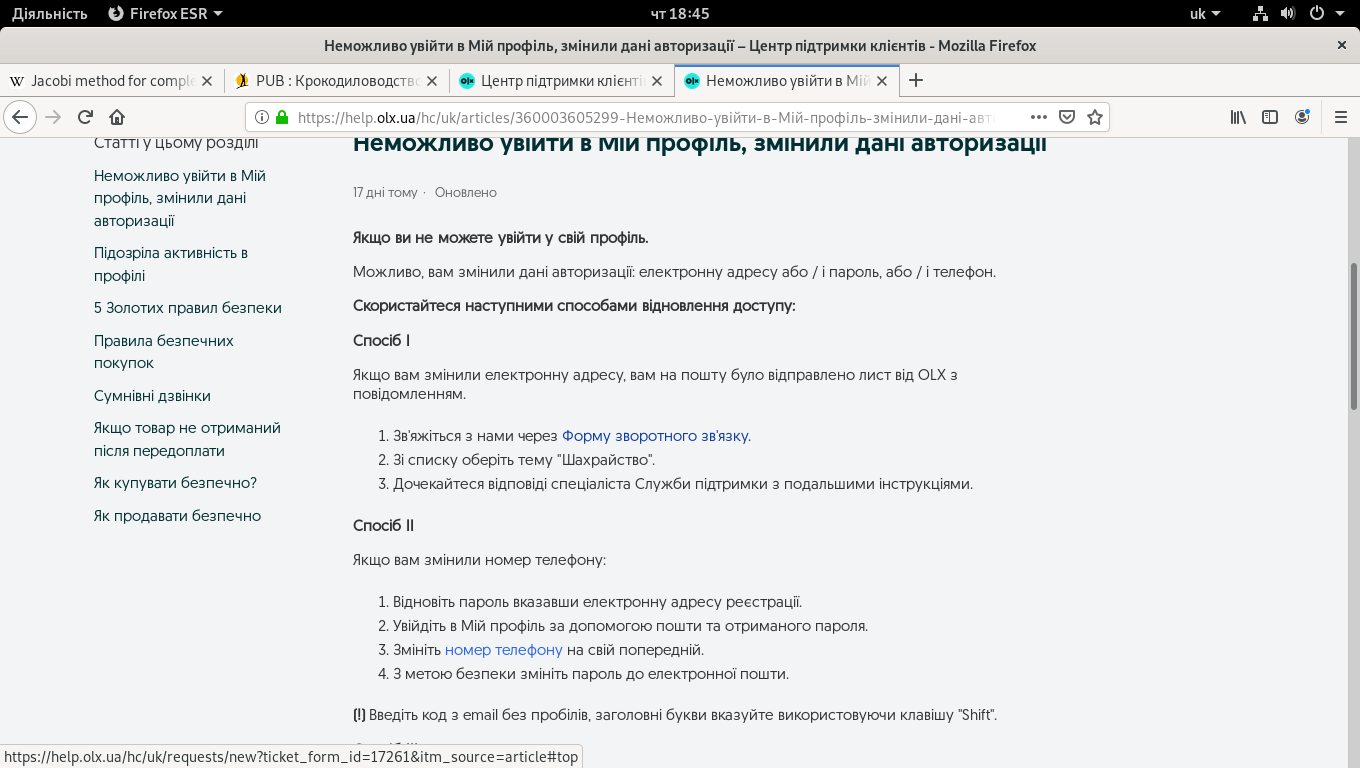
Task: Expand the Firefox ESR application menu
Action: coord(165,14)
